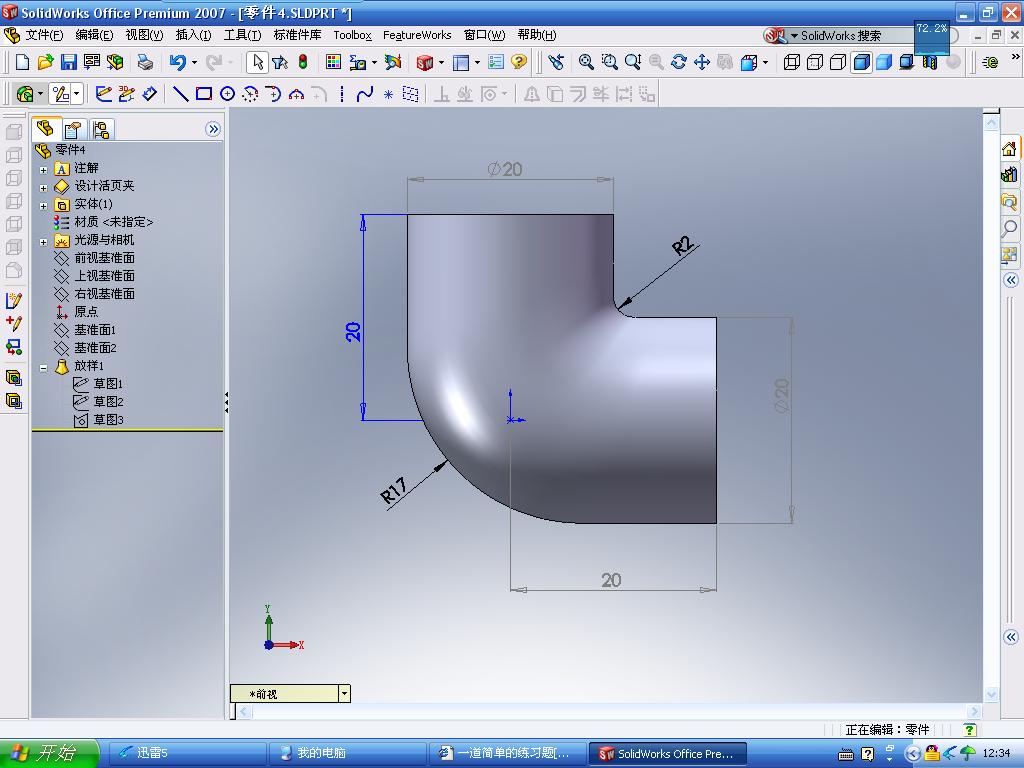Undo the last action
Screen dimensions: 1024x768
click(x=178, y=62)
